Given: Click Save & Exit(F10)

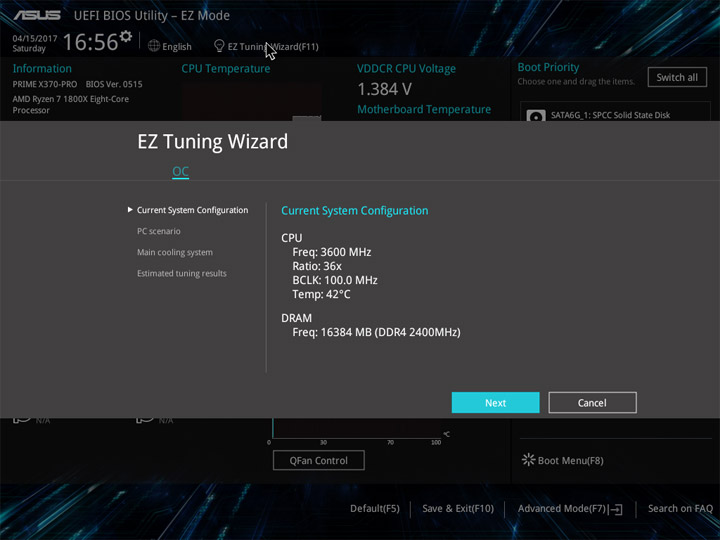Looking at the screenshot, I should [x=458, y=508].
